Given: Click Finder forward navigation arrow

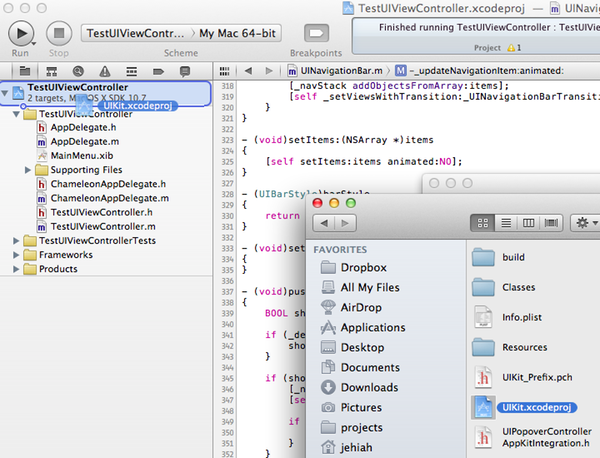Looking at the screenshot, I should click(345, 223).
